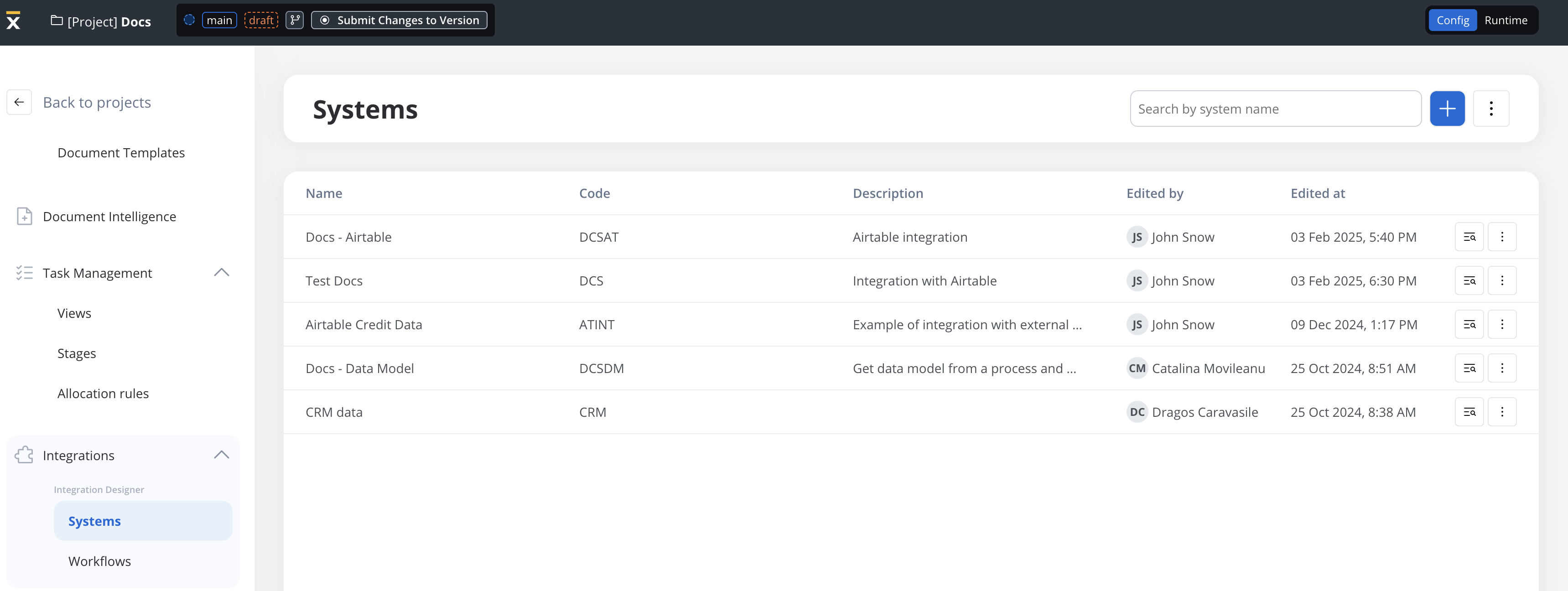Open the Airtable Credit Data system
Screen dimensions: 1568x591
363,325
